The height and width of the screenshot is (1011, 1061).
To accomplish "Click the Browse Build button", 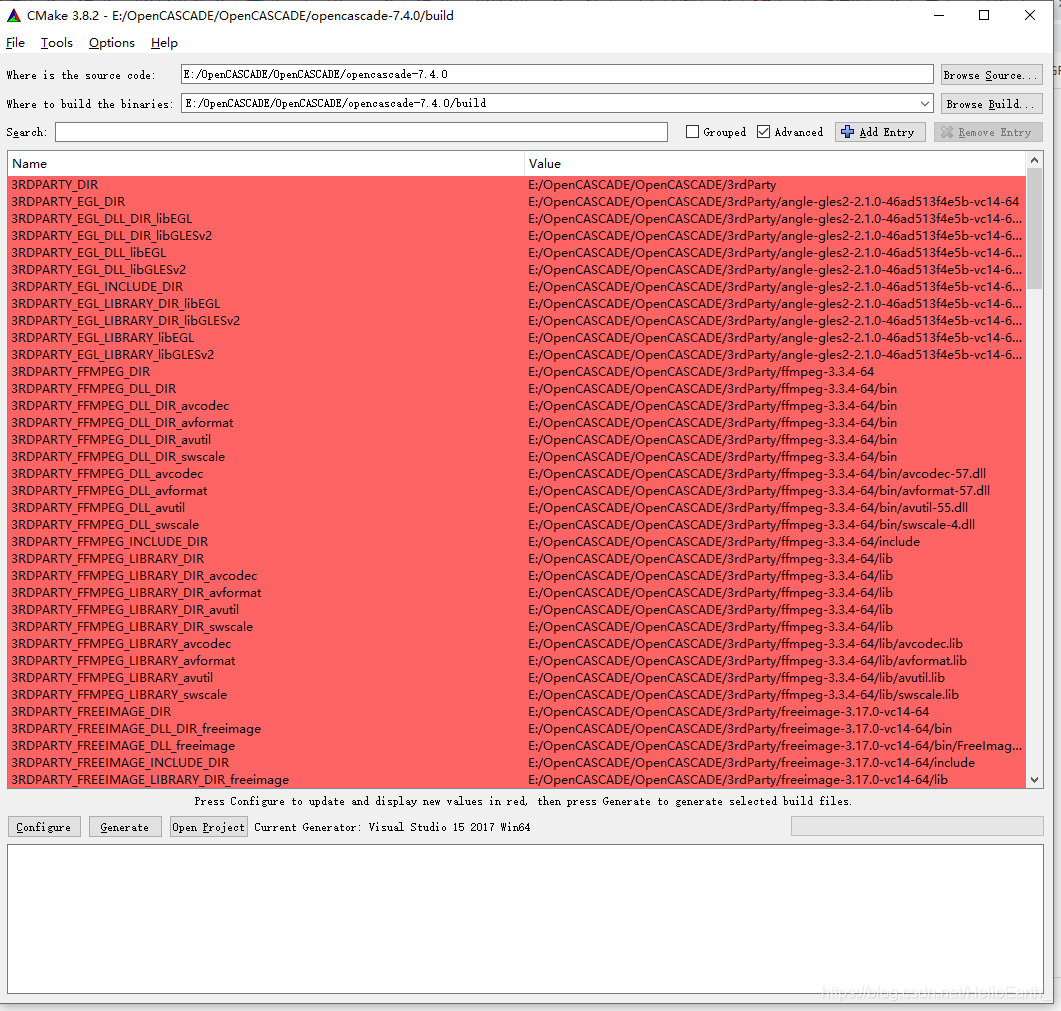I will 991,104.
